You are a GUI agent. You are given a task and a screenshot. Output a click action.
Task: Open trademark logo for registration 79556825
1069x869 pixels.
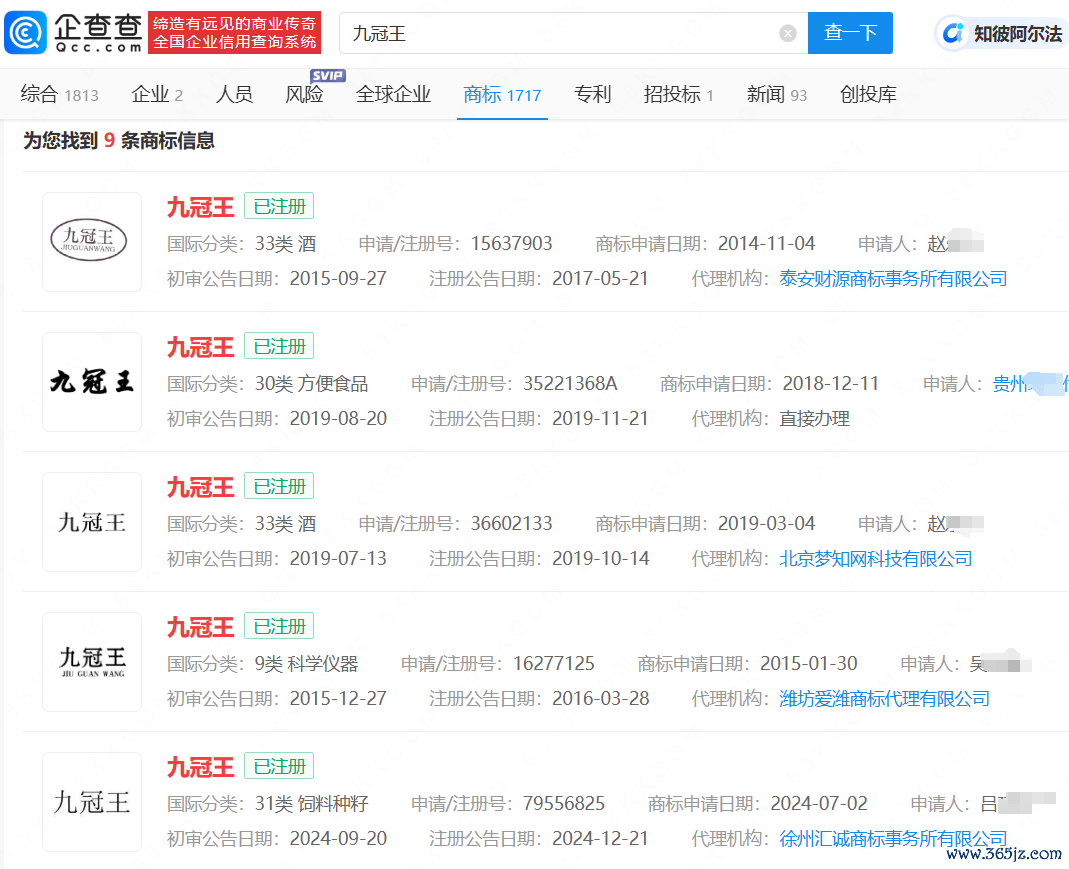point(92,802)
